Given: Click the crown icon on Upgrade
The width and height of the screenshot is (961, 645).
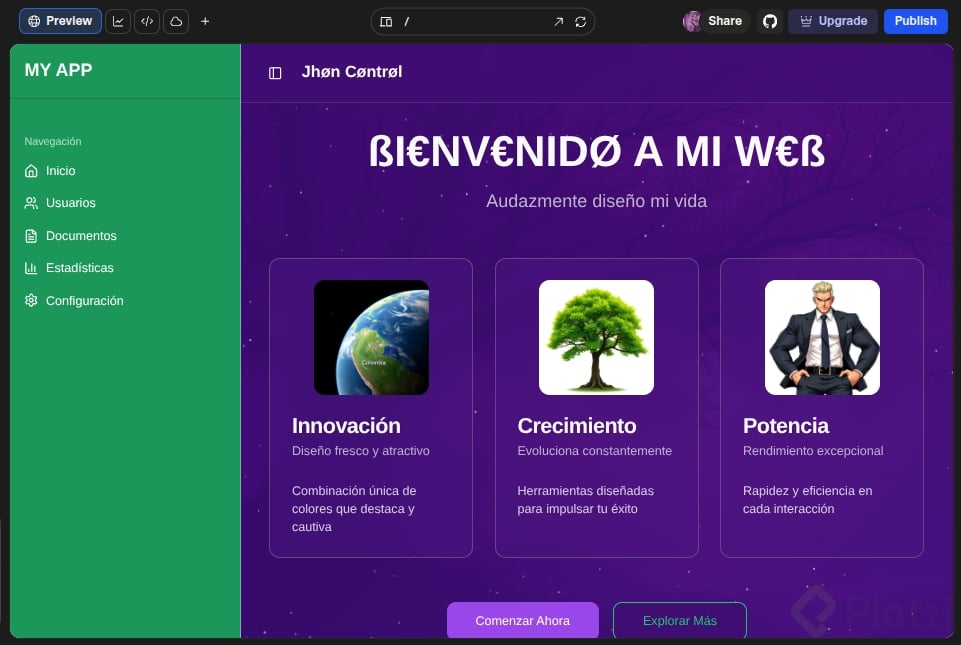Looking at the screenshot, I should click(x=806, y=21).
